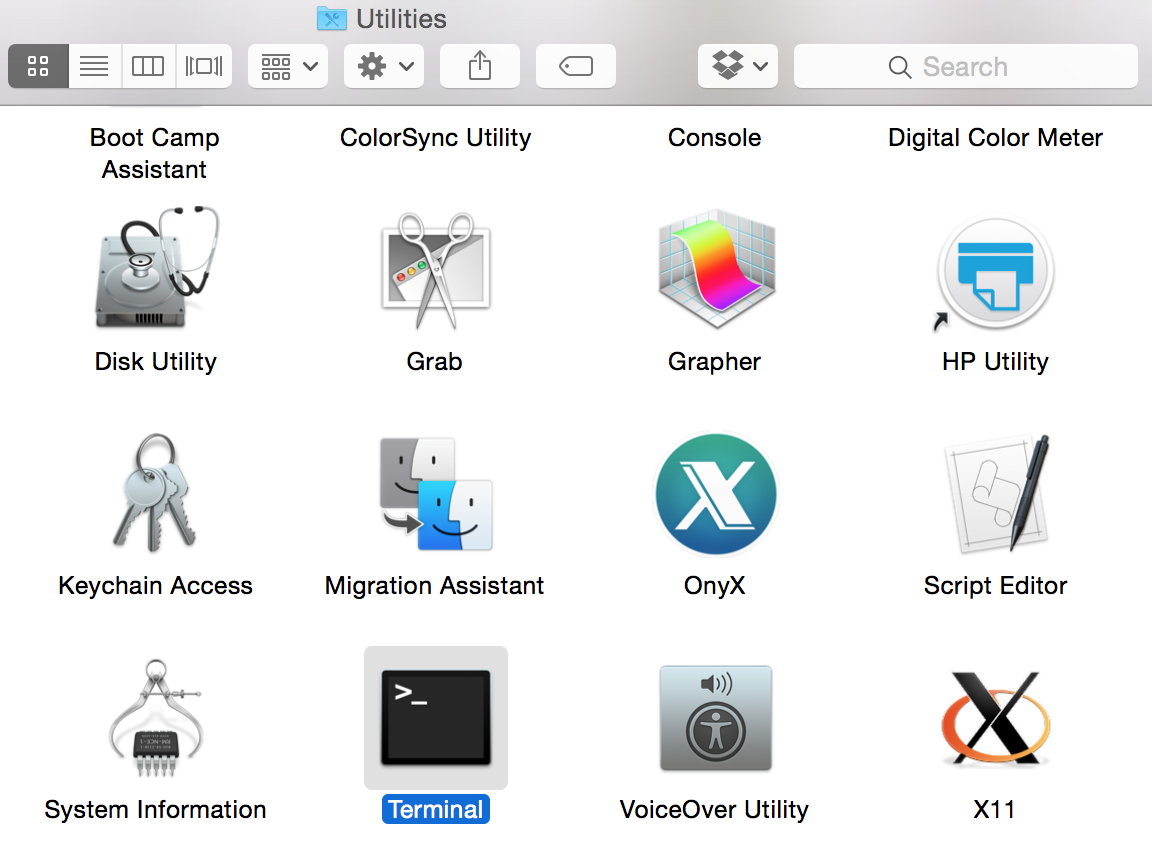Select the Boot Camp Assistant label
The image size is (1152, 866).
[154, 153]
